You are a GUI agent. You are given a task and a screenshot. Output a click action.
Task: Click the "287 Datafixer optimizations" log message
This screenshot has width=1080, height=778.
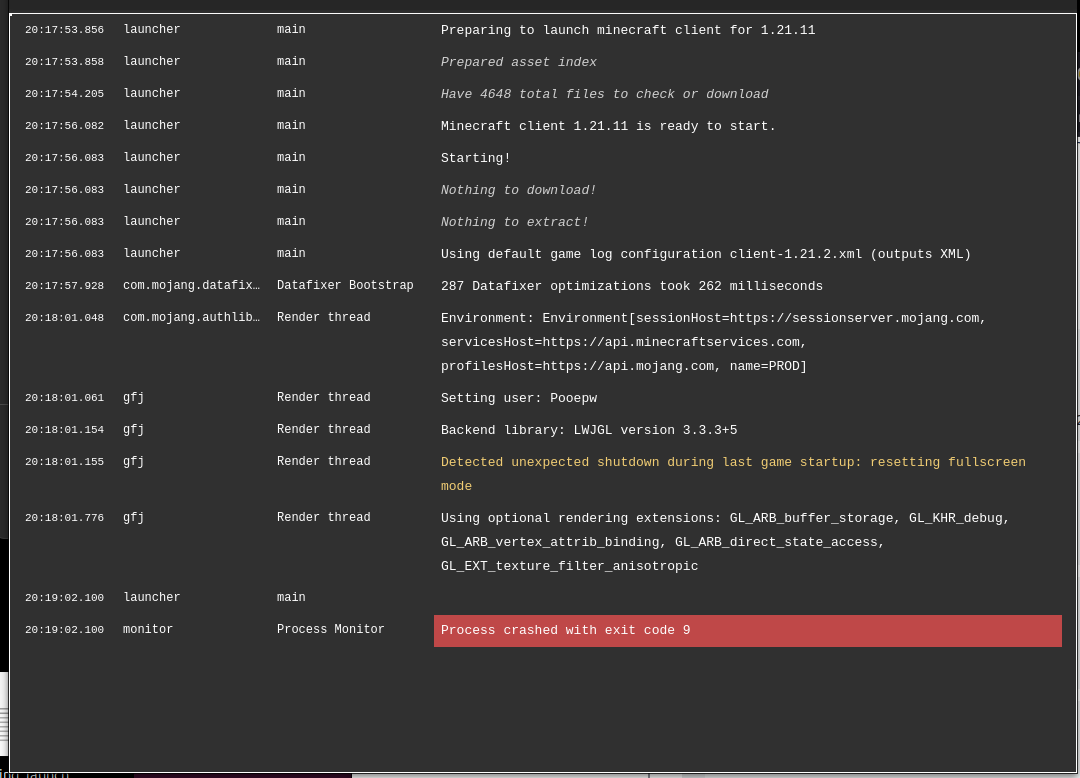pos(632,286)
